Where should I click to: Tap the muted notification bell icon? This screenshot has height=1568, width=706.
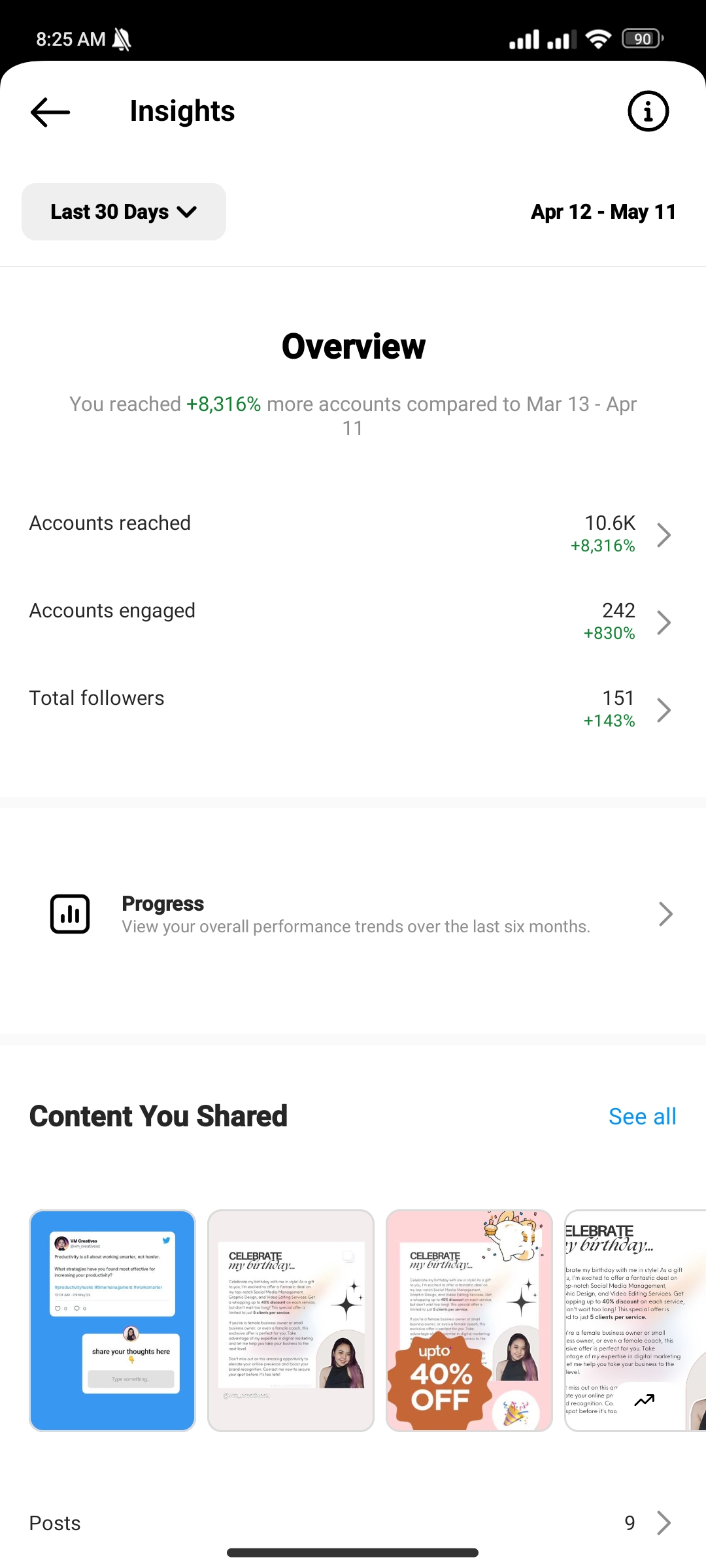tap(122, 39)
